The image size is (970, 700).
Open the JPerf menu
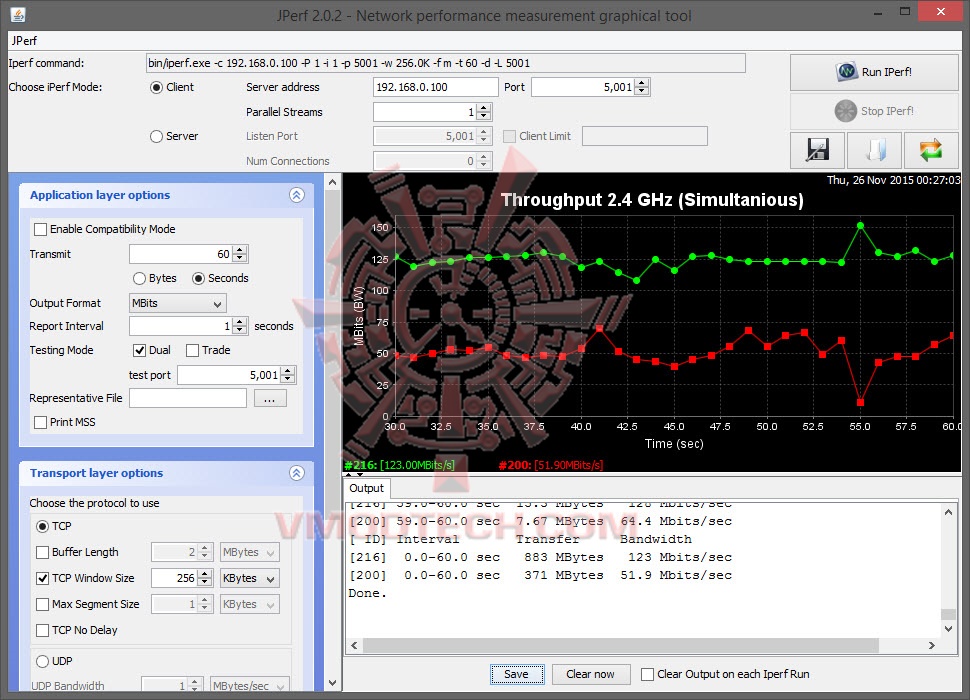pos(24,41)
